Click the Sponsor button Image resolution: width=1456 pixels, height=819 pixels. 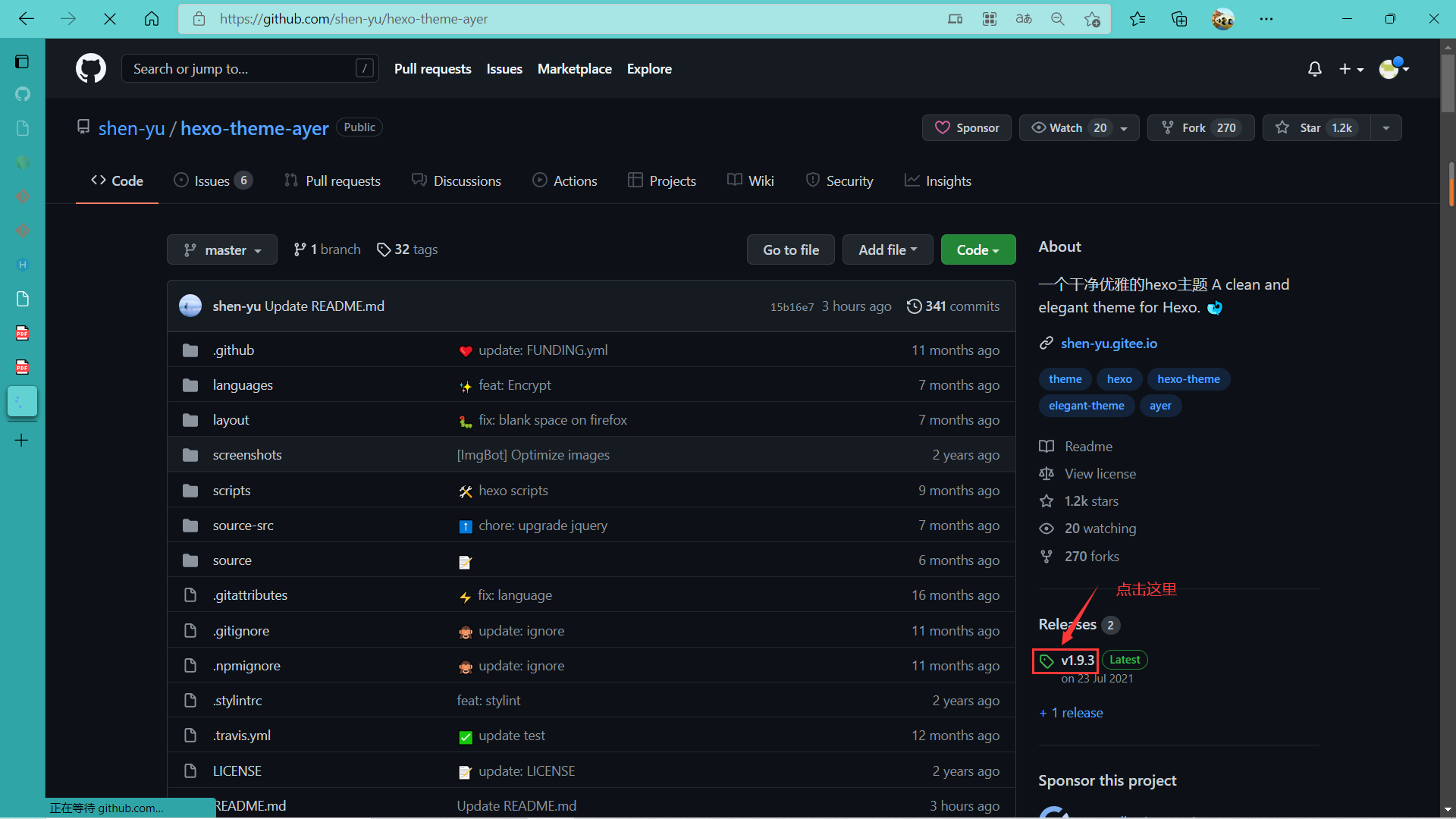click(x=967, y=128)
